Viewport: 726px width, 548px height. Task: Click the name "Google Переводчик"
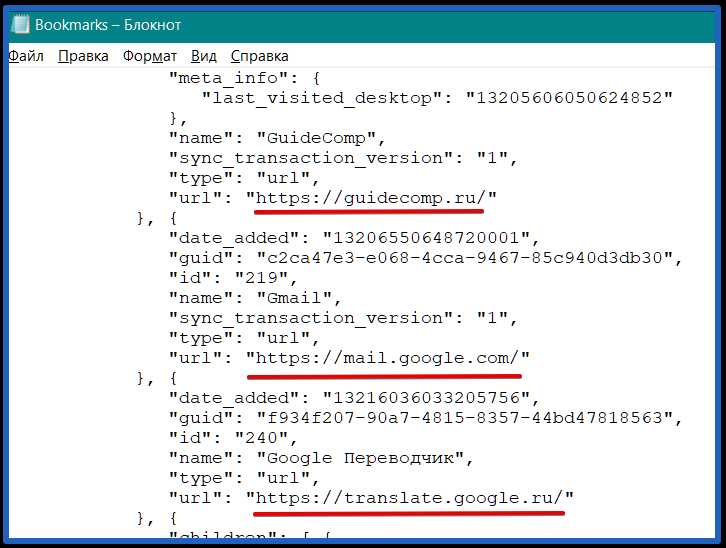[361, 458]
